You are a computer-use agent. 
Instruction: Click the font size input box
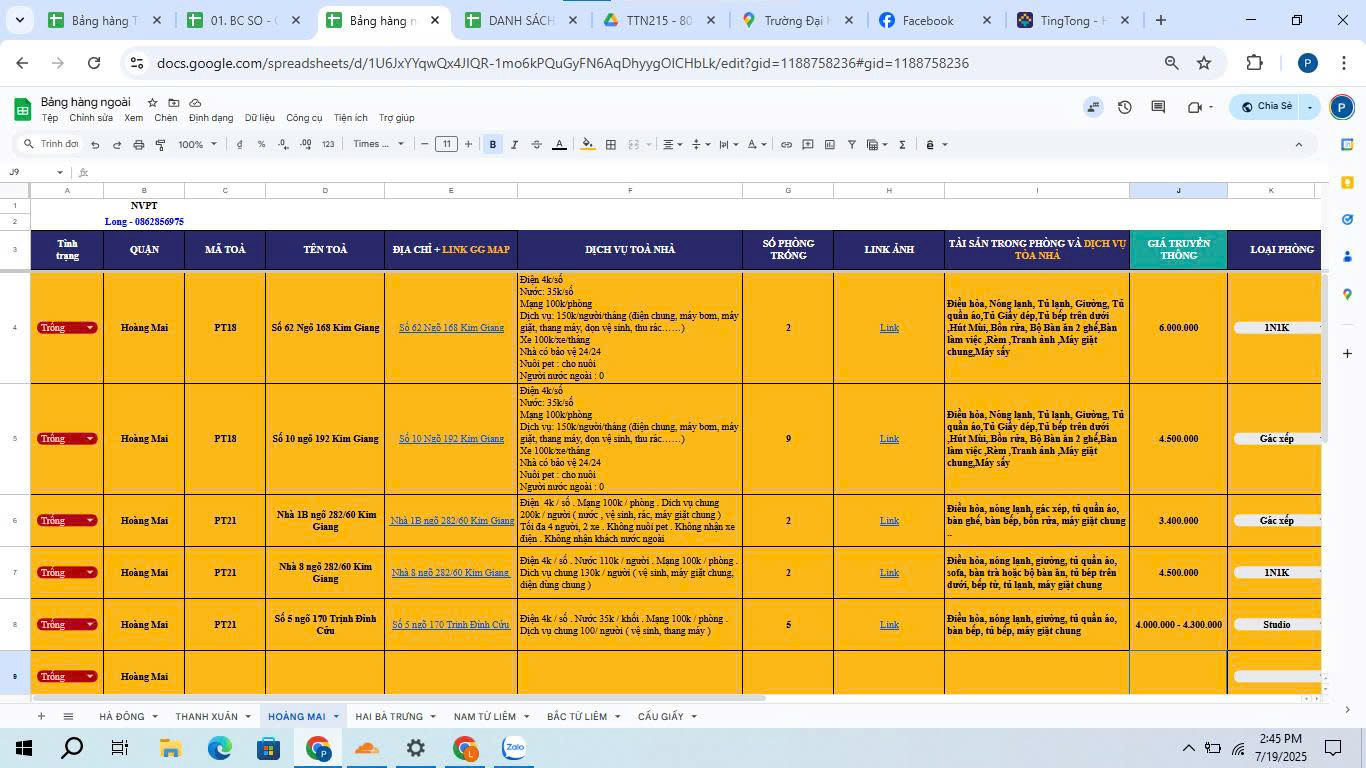446,144
